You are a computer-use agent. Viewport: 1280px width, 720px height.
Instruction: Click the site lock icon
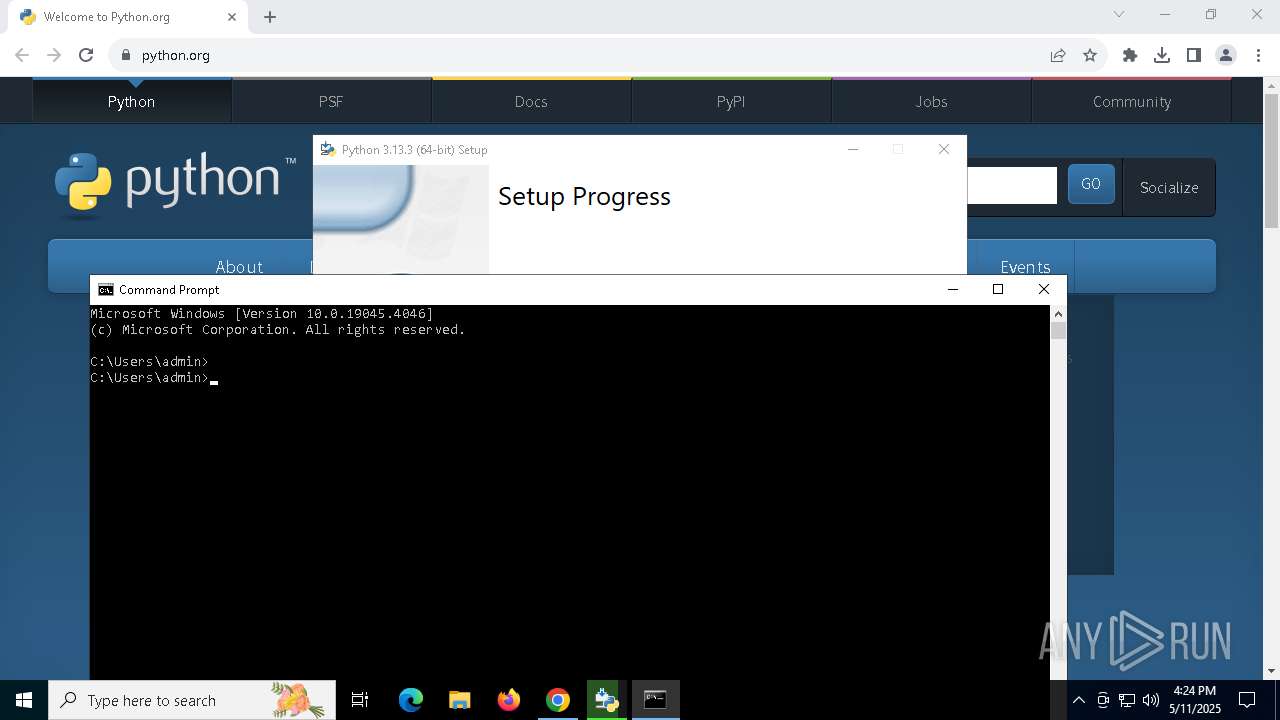click(126, 55)
